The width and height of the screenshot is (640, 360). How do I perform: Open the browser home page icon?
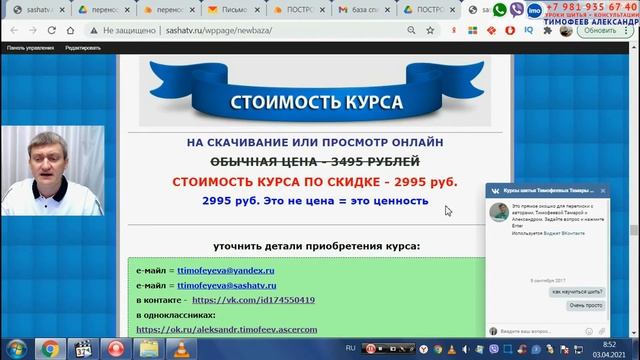coord(71,30)
